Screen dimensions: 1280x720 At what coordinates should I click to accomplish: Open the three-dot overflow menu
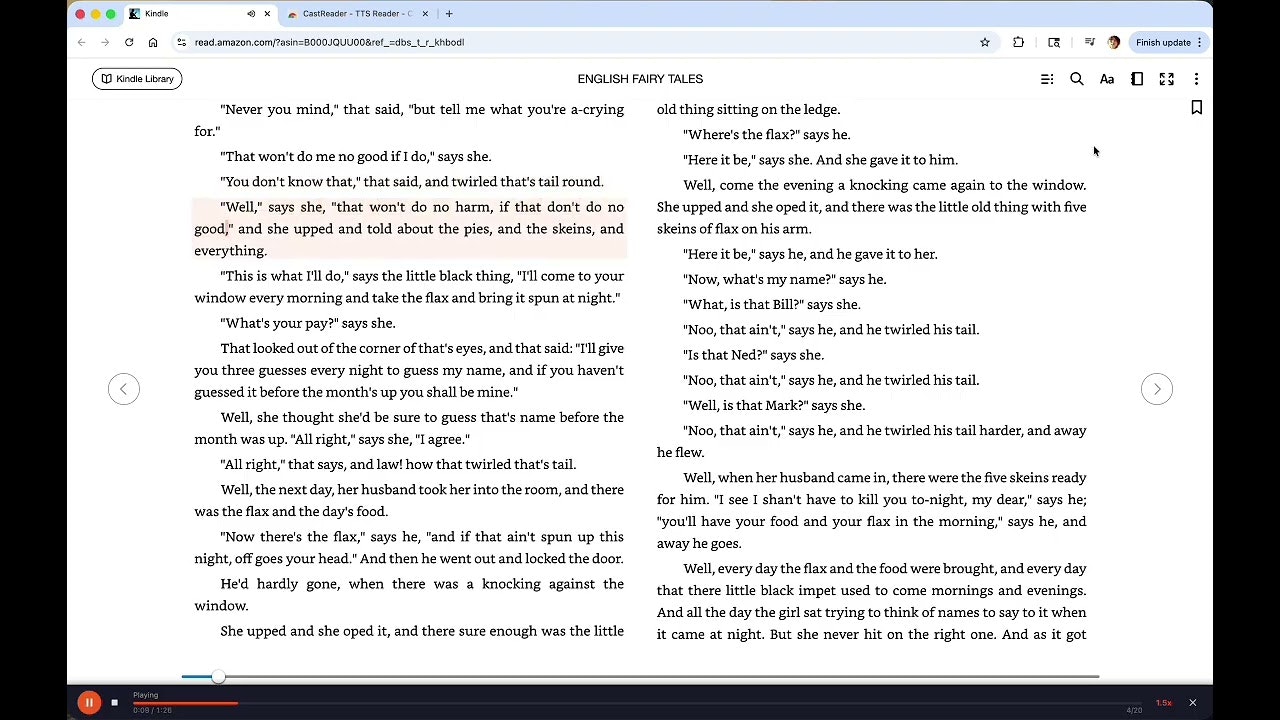pos(1196,78)
